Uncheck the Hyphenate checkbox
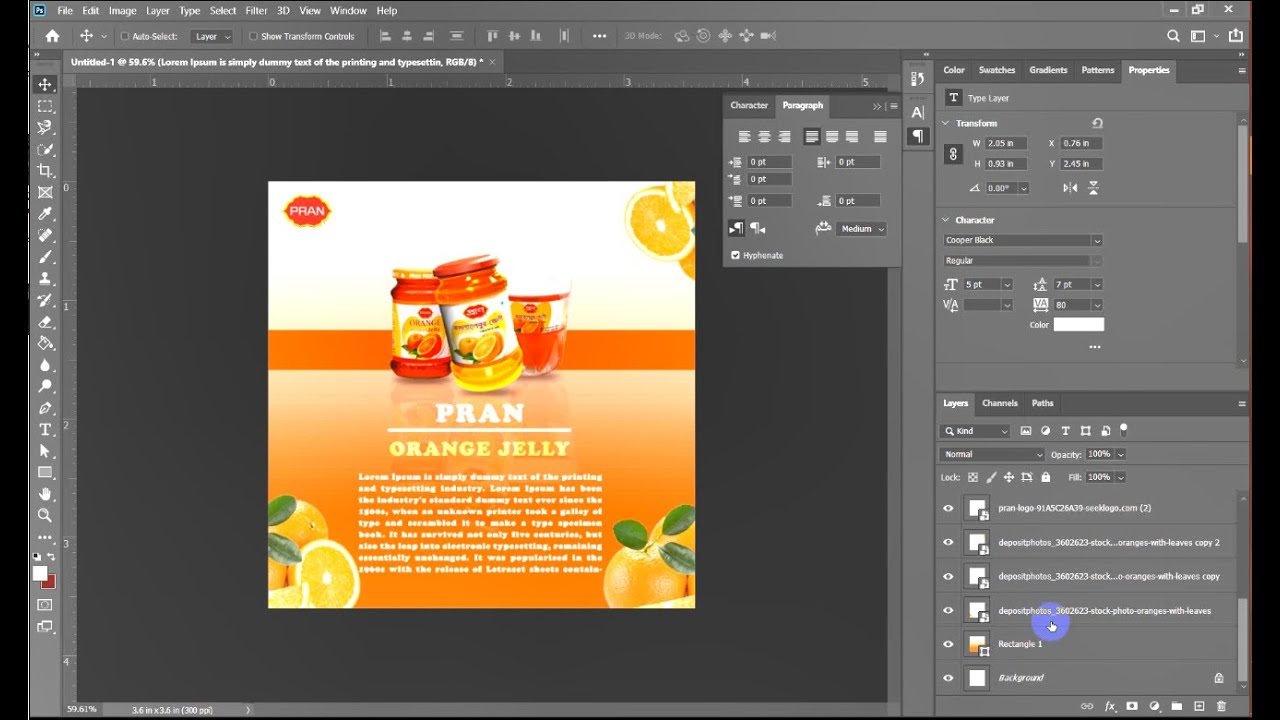This screenshot has height=720, width=1280. point(735,255)
